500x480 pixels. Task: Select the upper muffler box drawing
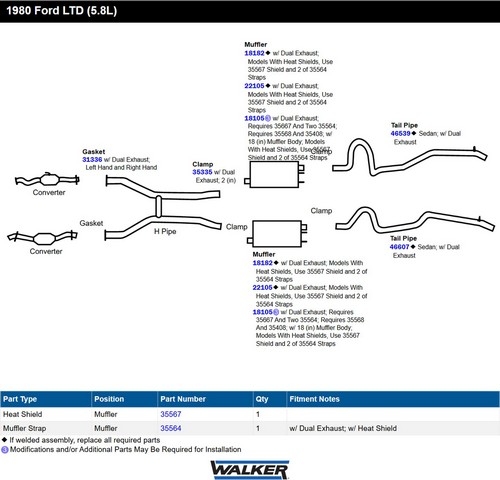274,175
